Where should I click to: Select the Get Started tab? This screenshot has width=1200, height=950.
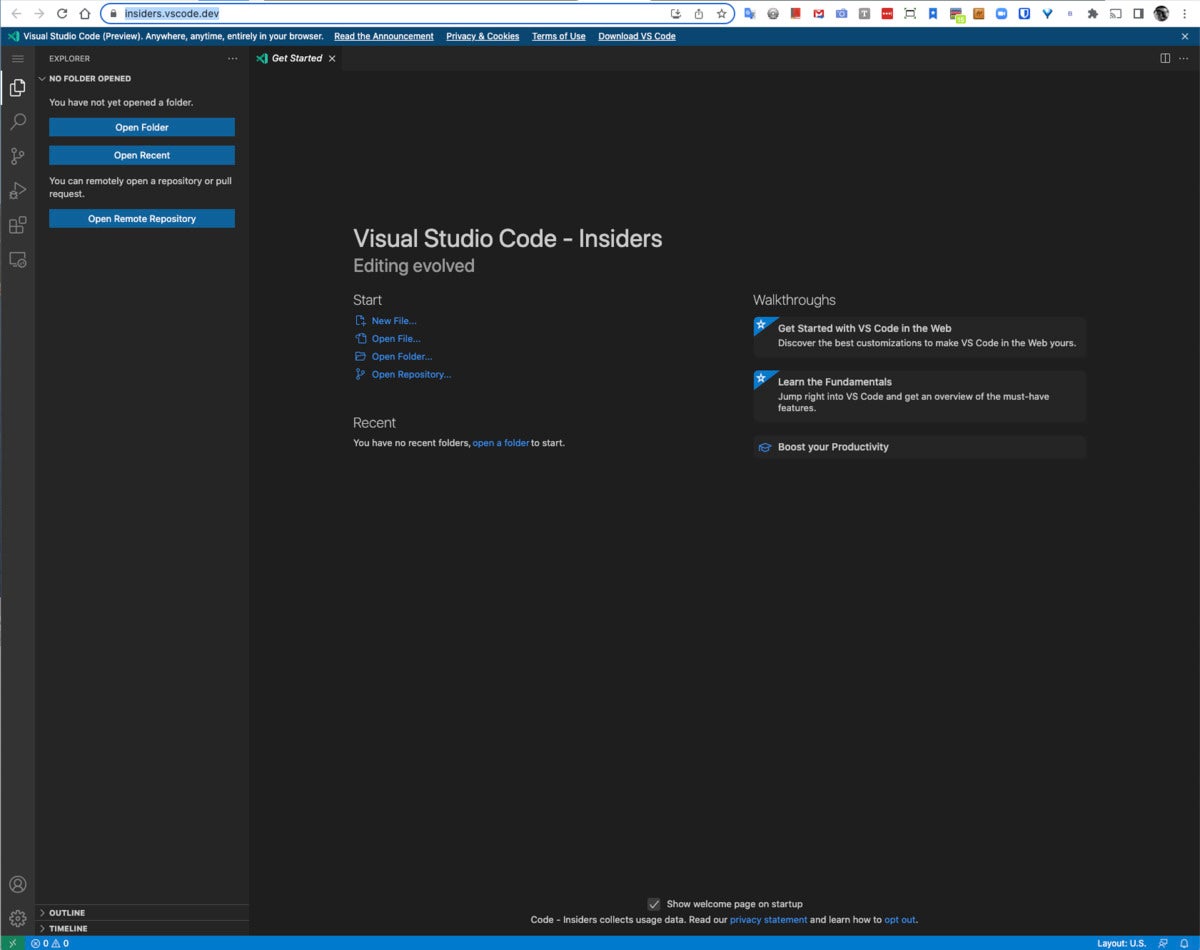click(297, 58)
